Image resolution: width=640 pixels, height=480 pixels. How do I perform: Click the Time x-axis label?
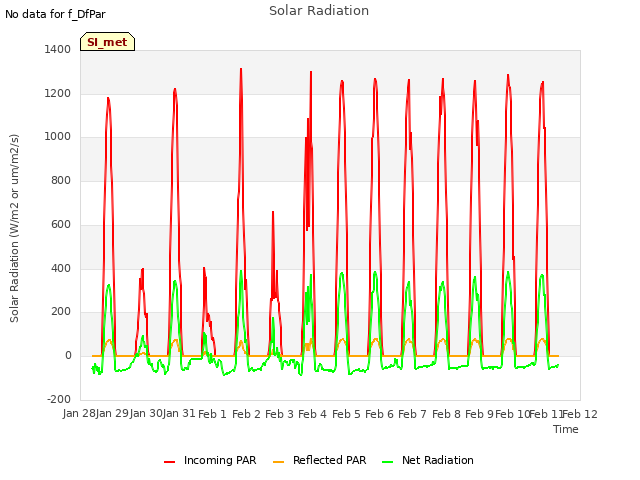(x=566, y=429)
